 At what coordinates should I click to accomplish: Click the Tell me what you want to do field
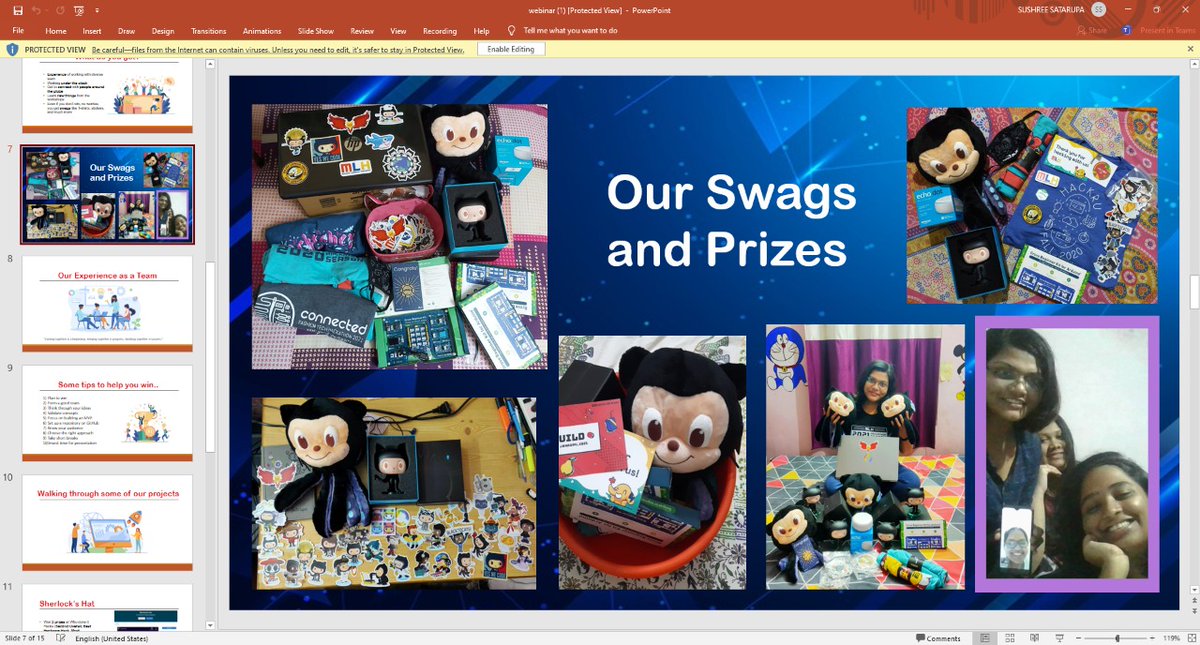click(570, 31)
